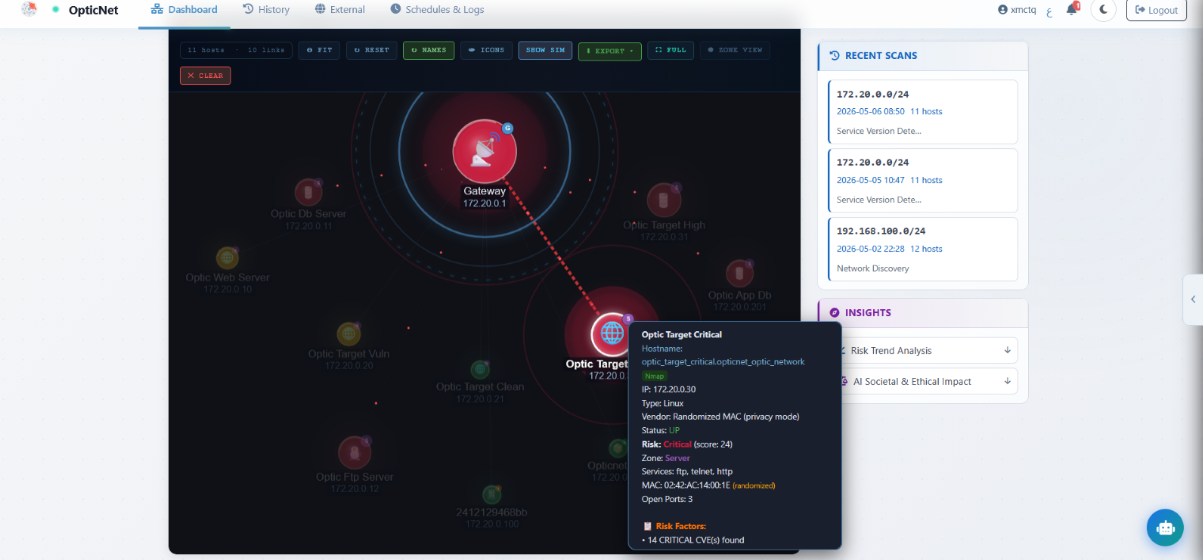
Task: Open the EXPORT dropdown
Action: (x=610, y=50)
